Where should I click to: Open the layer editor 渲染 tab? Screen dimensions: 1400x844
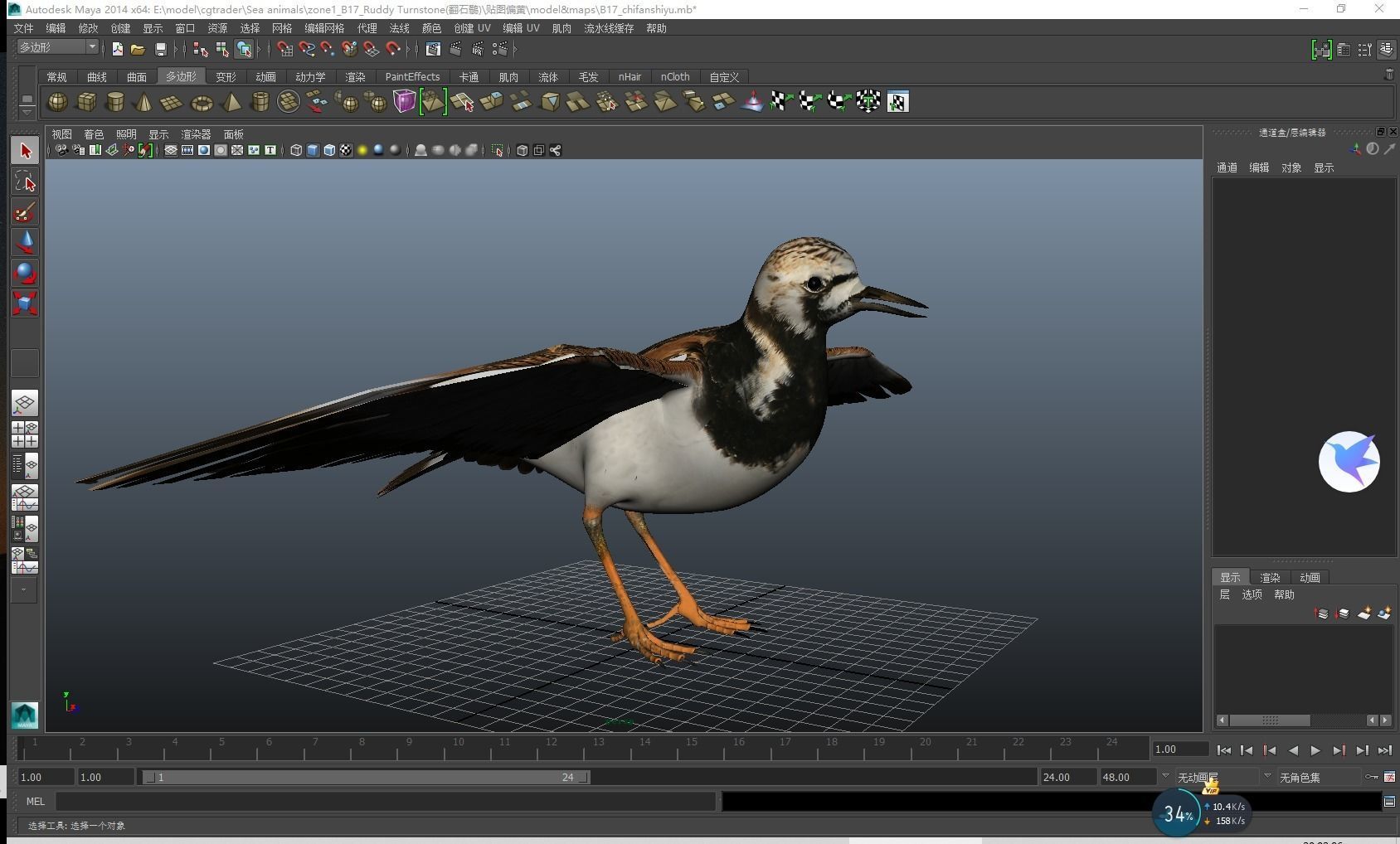1270,578
